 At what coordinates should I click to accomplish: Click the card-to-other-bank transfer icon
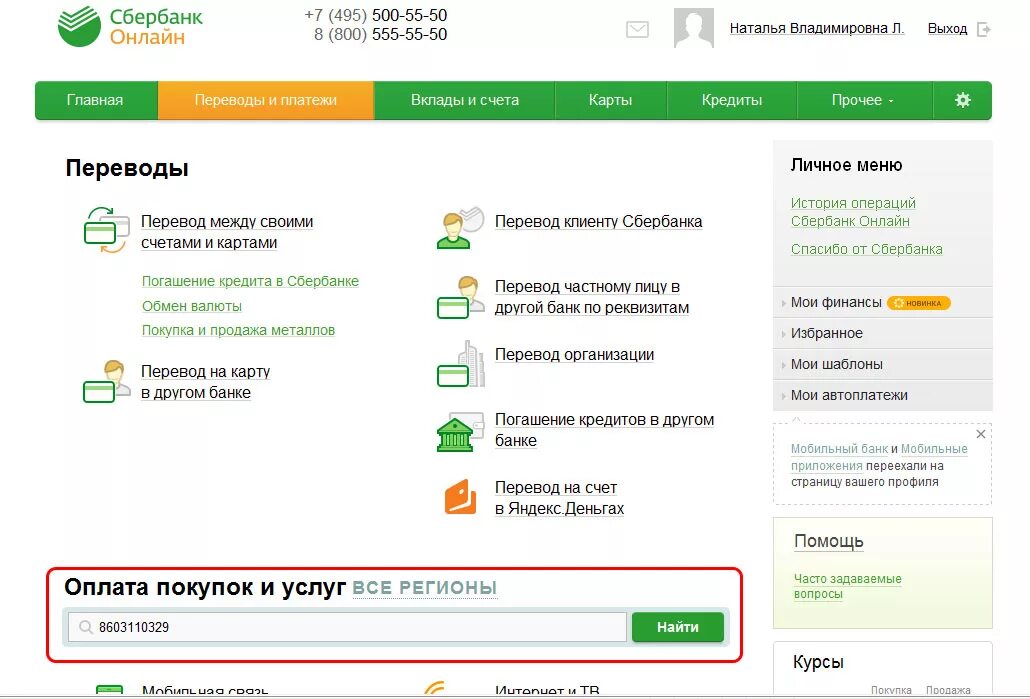coord(106,381)
